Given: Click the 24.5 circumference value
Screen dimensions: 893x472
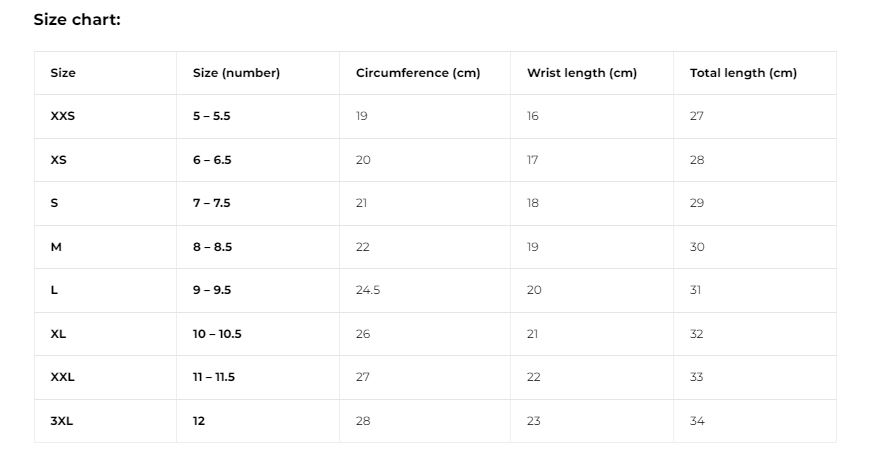Looking at the screenshot, I should (x=368, y=290).
